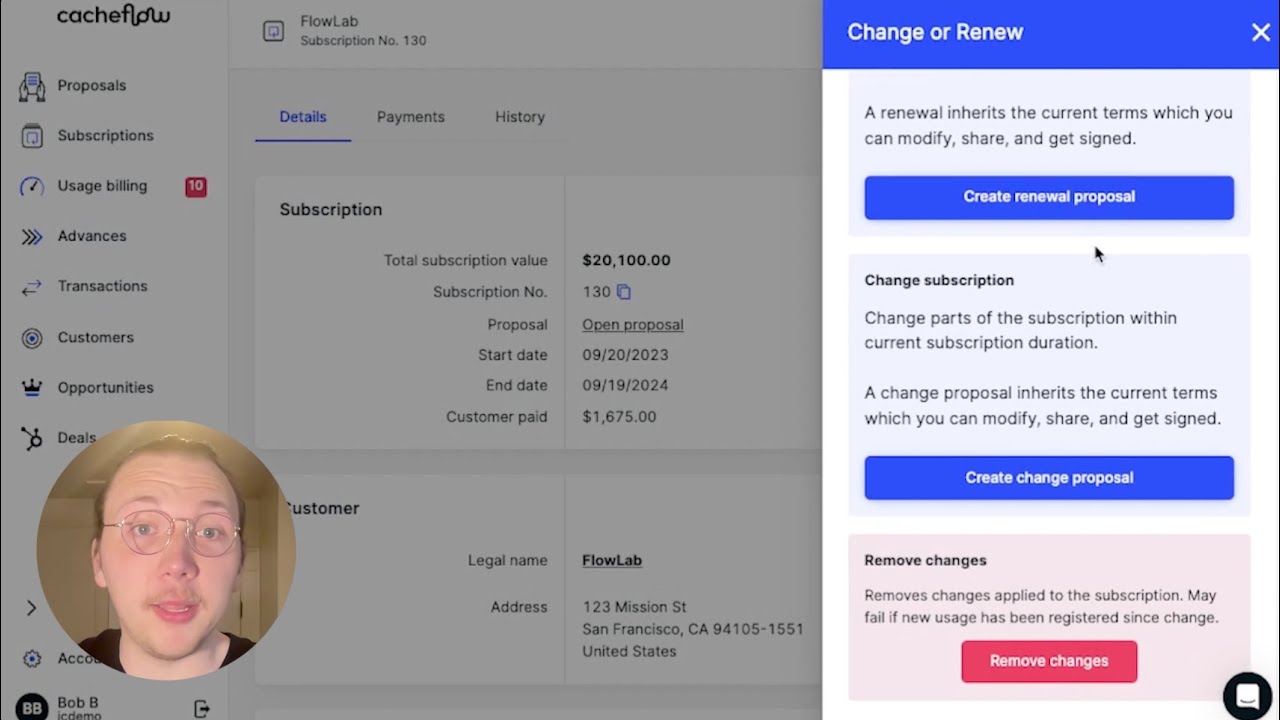Open Usage billing gauge icon

pos(32,186)
